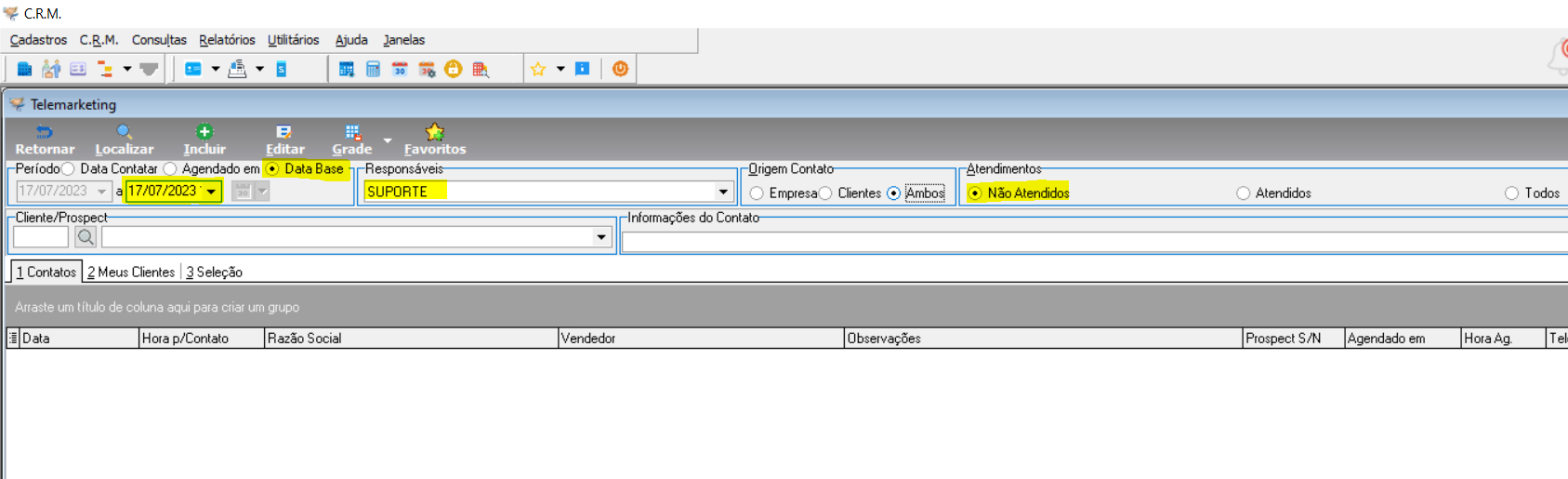Image resolution: width=1568 pixels, height=479 pixels.
Task: Open the end date 17/07/2023 picker arrow
Action: pos(212,192)
